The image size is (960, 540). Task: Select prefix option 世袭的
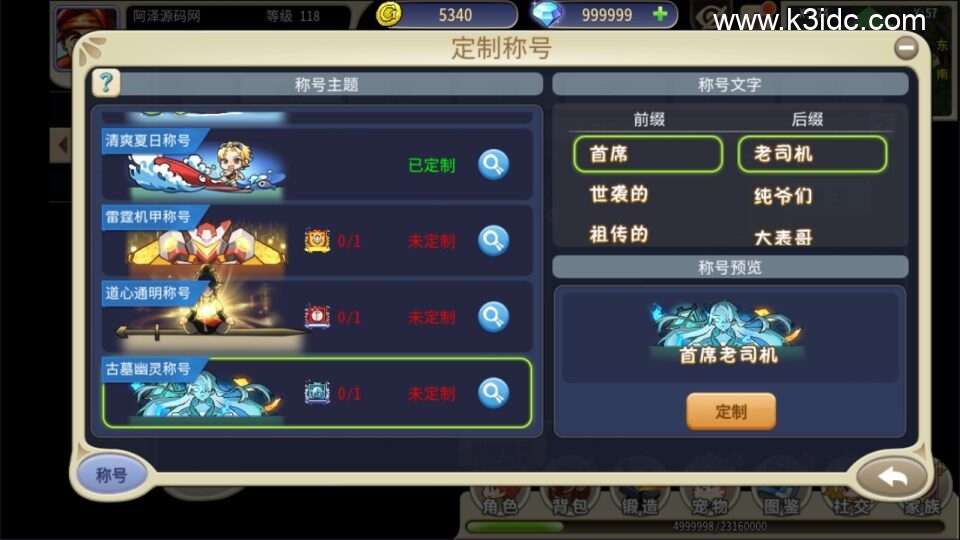[x=618, y=194]
